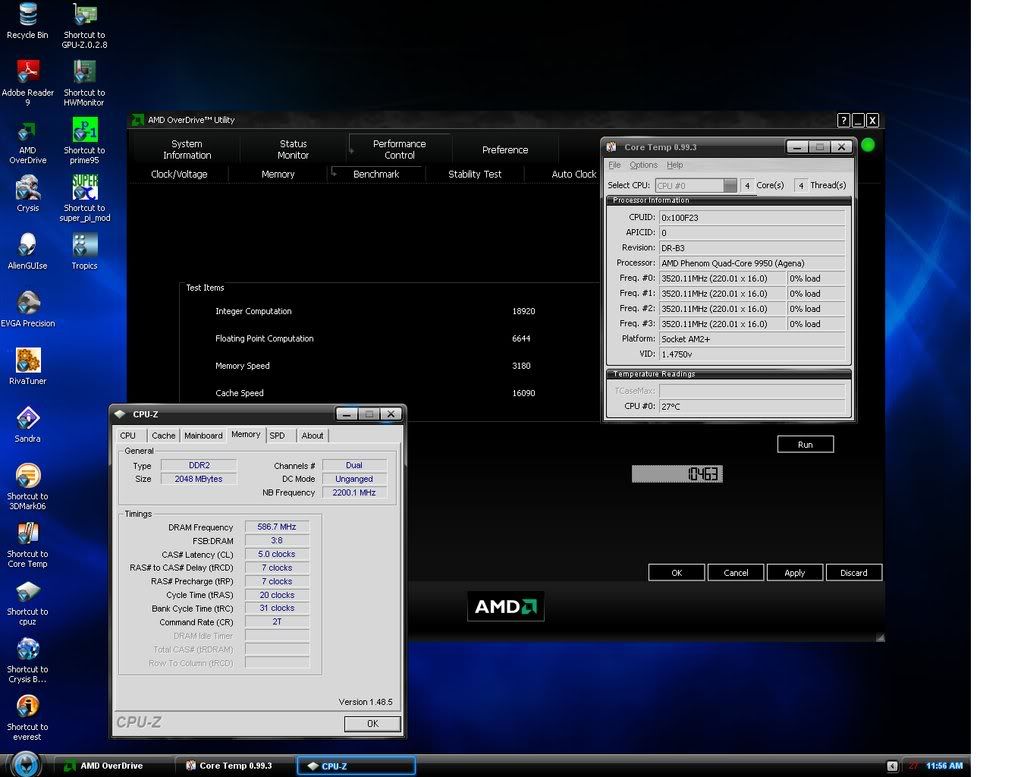Click the Cache Speed score 16090
The image size is (1024, 777).
click(x=524, y=394)
